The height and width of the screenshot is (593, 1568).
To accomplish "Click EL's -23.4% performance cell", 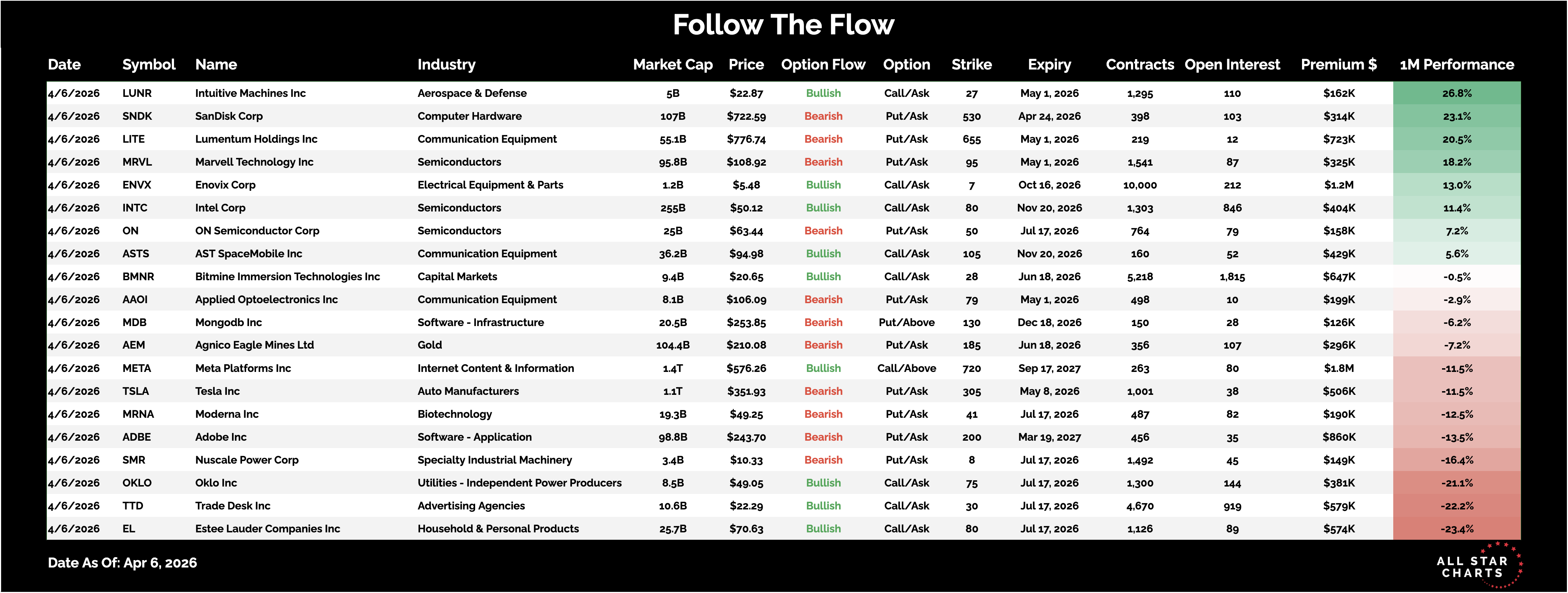I will point(1457,528).
